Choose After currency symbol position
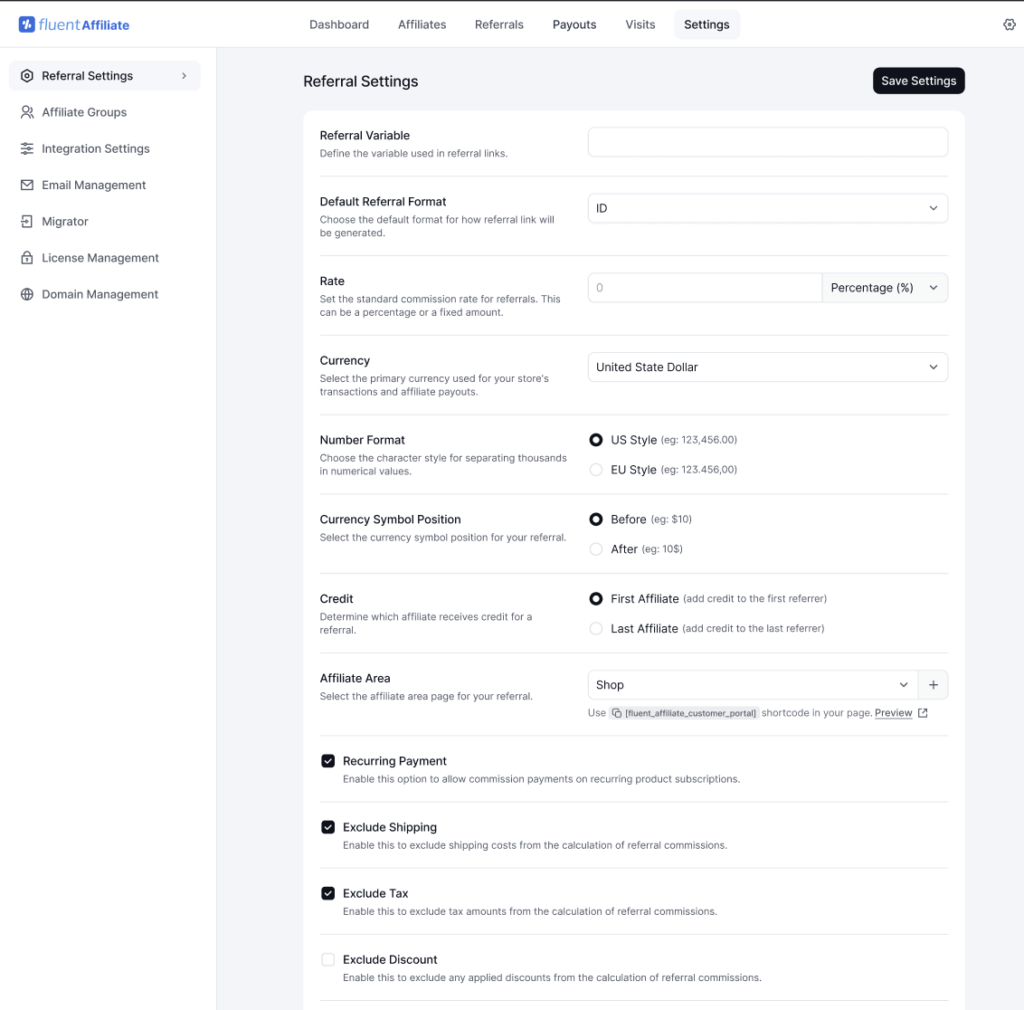The width and height of the screenshot is (1024, 1010). tap(596, 549)
